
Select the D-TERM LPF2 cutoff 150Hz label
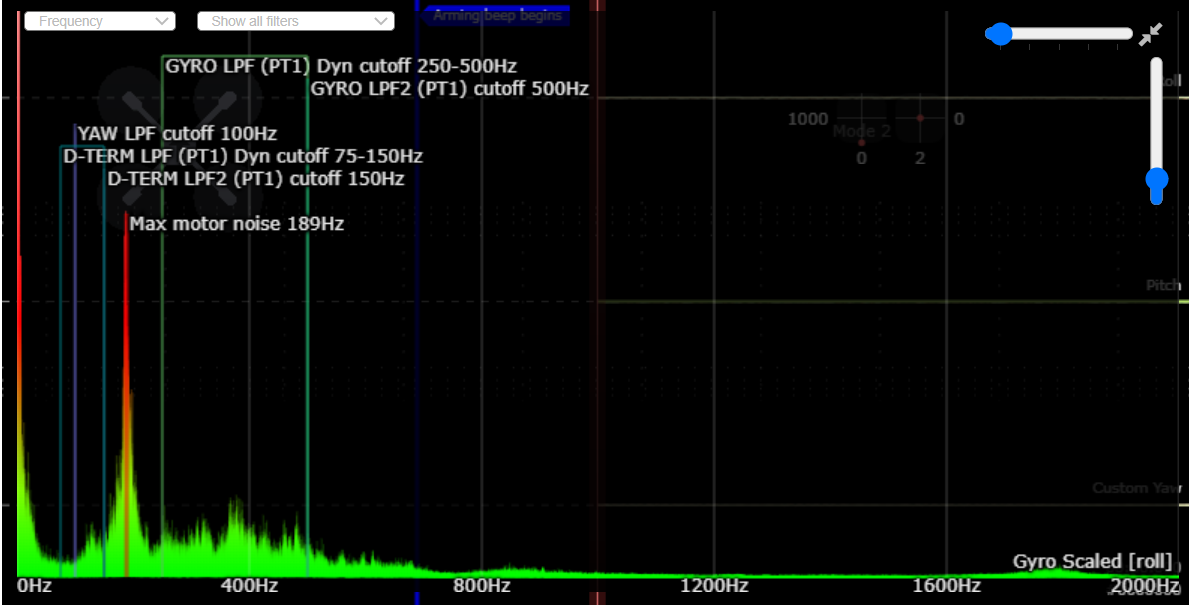point(255,179)
